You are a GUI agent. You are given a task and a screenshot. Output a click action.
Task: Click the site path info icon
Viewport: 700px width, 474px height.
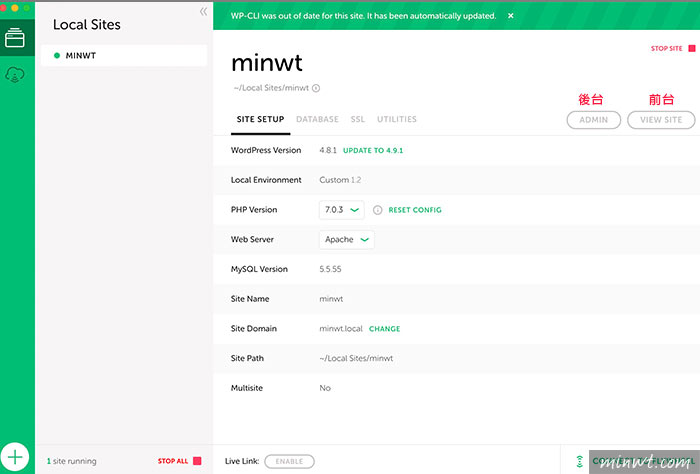(x=316, y=88)
